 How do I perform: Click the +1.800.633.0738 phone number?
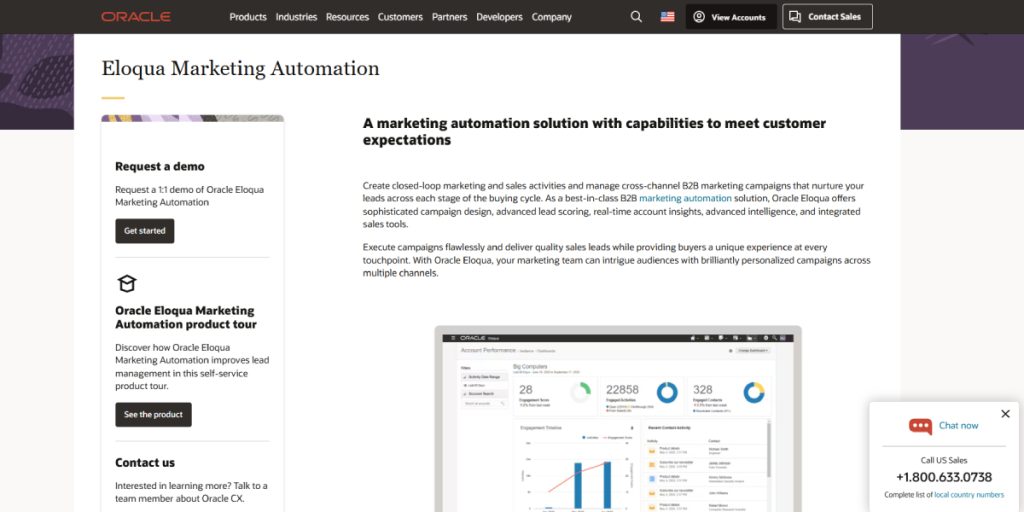click(x=944, y=477)
